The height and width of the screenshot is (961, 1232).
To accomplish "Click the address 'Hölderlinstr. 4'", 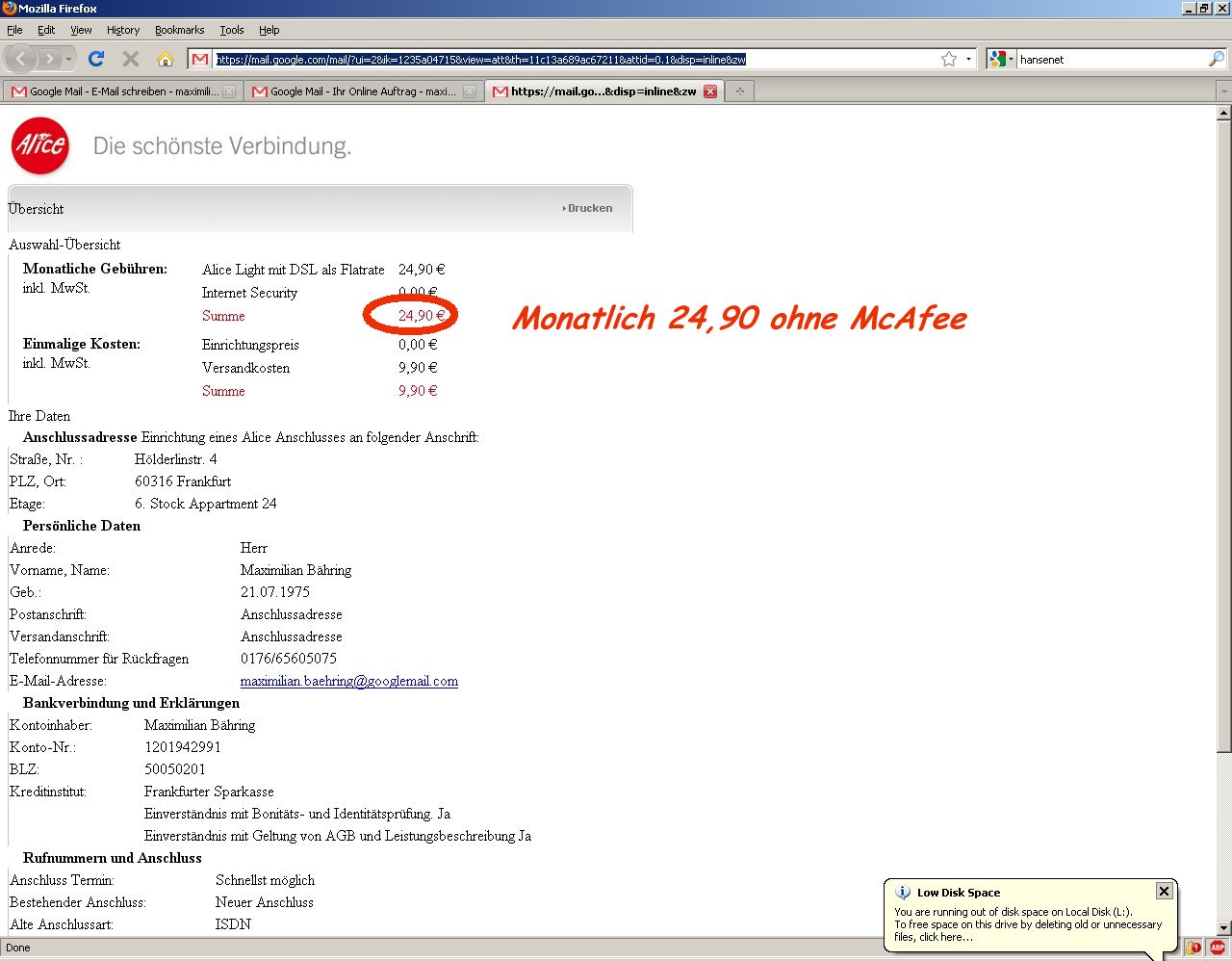I will [x=176, y=459].
